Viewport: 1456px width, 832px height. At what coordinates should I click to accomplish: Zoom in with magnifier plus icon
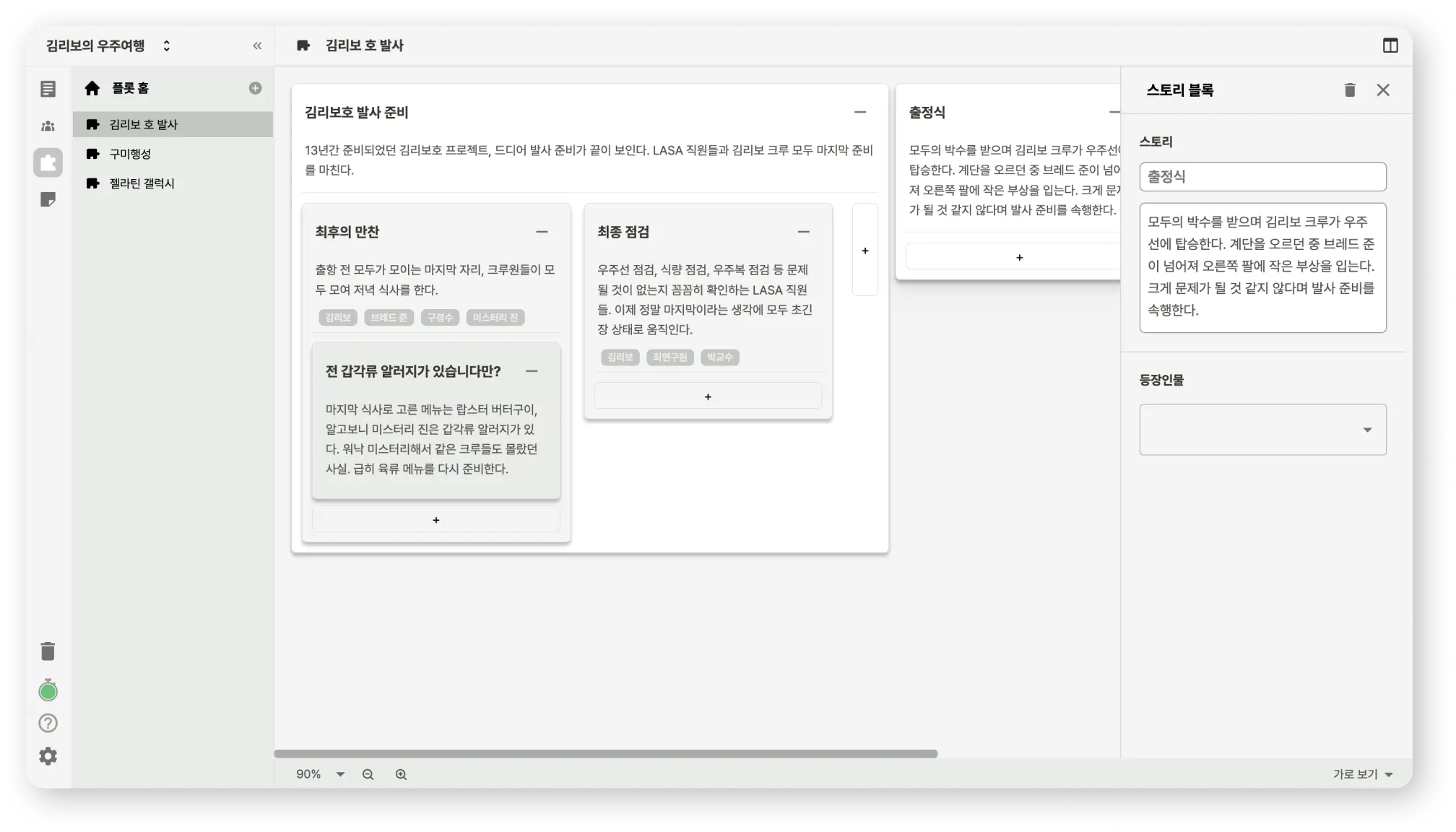401,774
